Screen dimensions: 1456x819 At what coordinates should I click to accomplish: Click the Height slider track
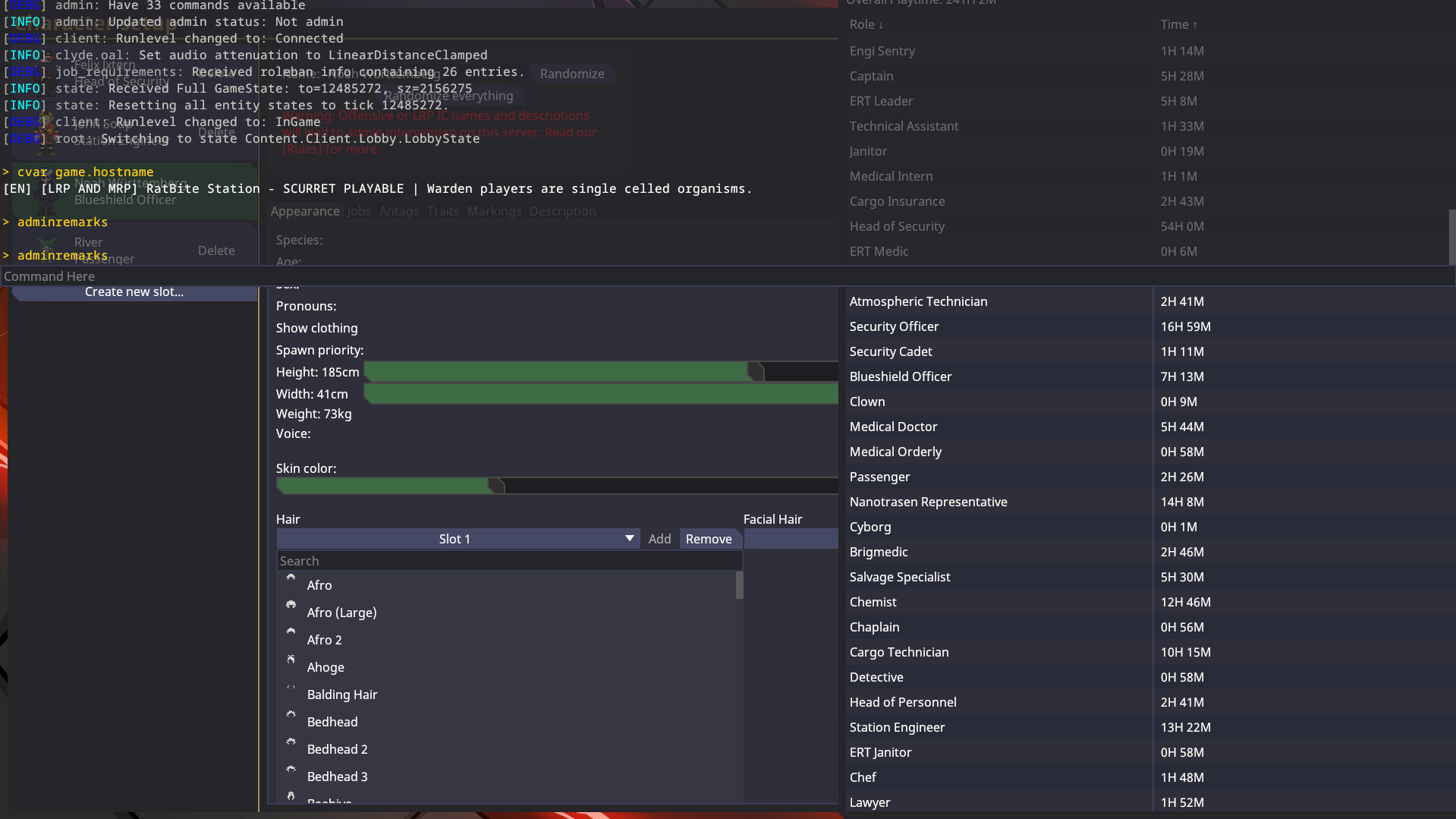click(x=599, y=372)
